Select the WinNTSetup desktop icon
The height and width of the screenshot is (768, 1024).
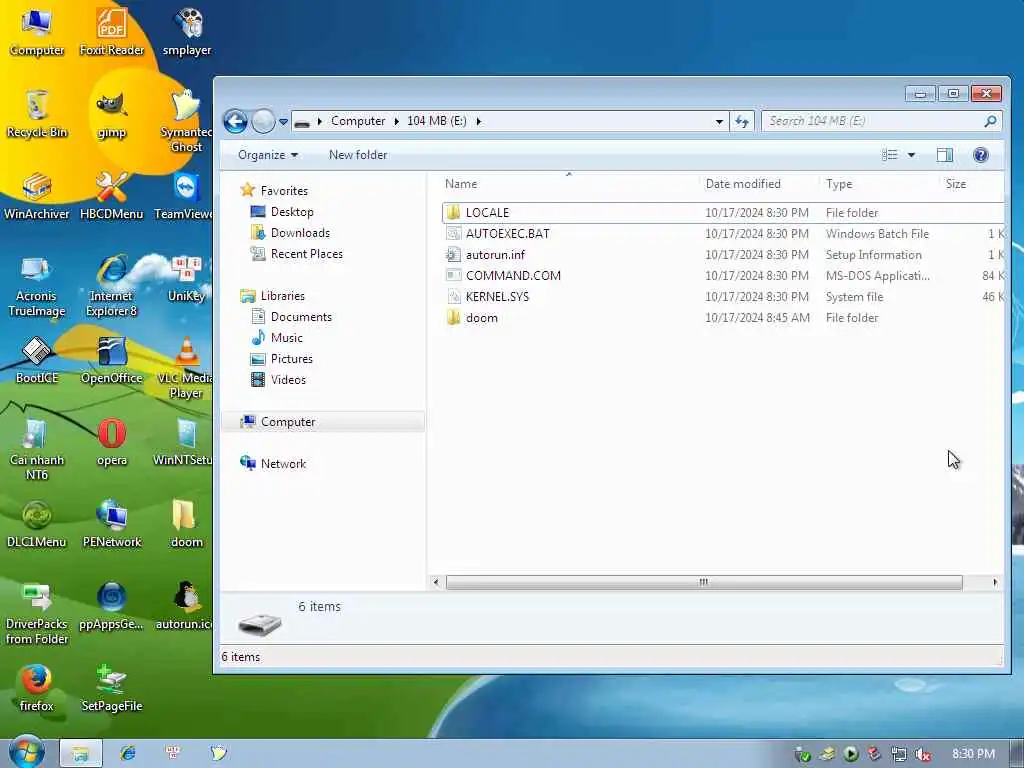(184, 443)
